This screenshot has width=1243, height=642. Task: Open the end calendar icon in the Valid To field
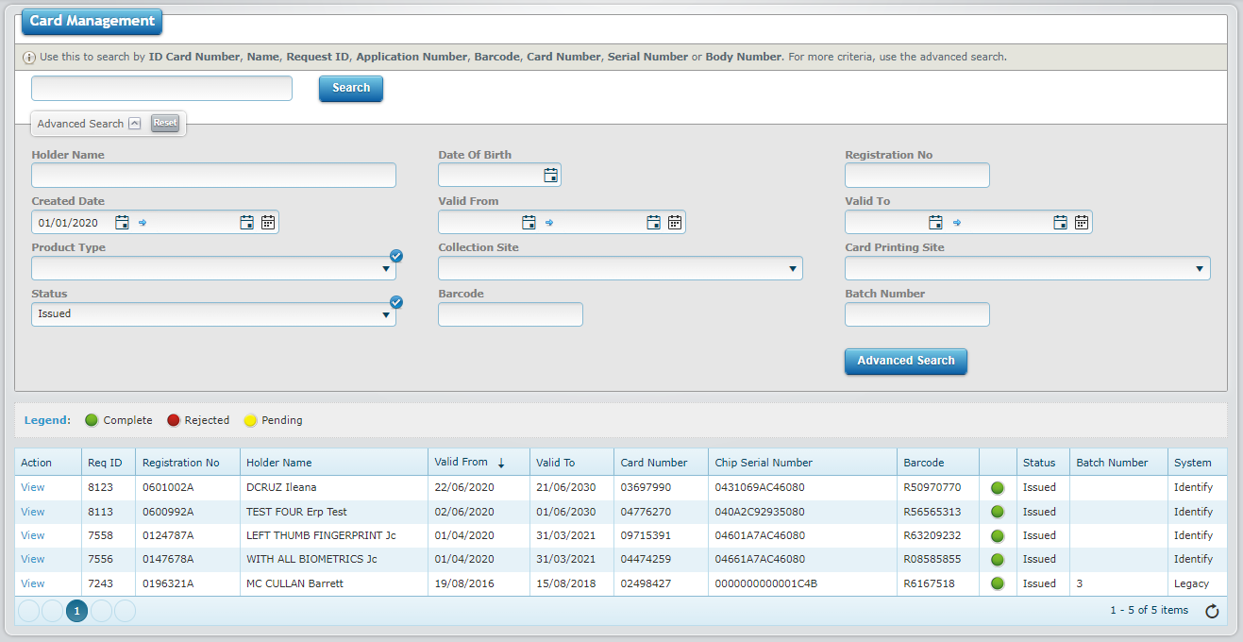pyautogui.click(x=1060, y=222)
